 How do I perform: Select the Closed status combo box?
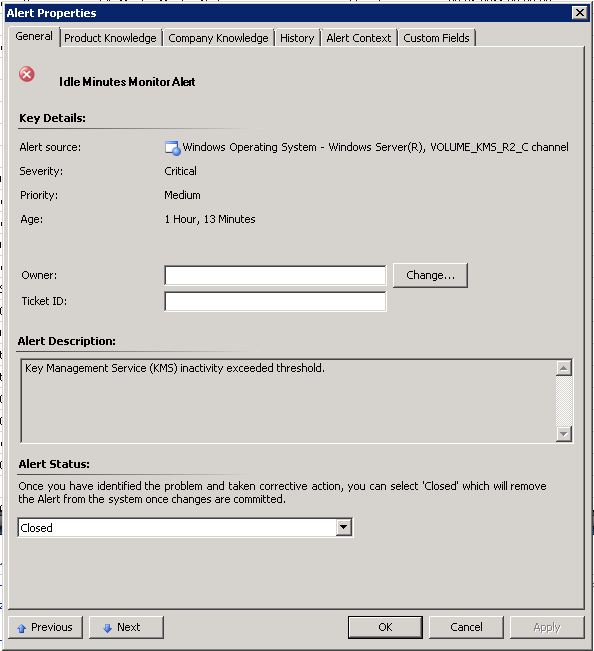click(185, 527)
